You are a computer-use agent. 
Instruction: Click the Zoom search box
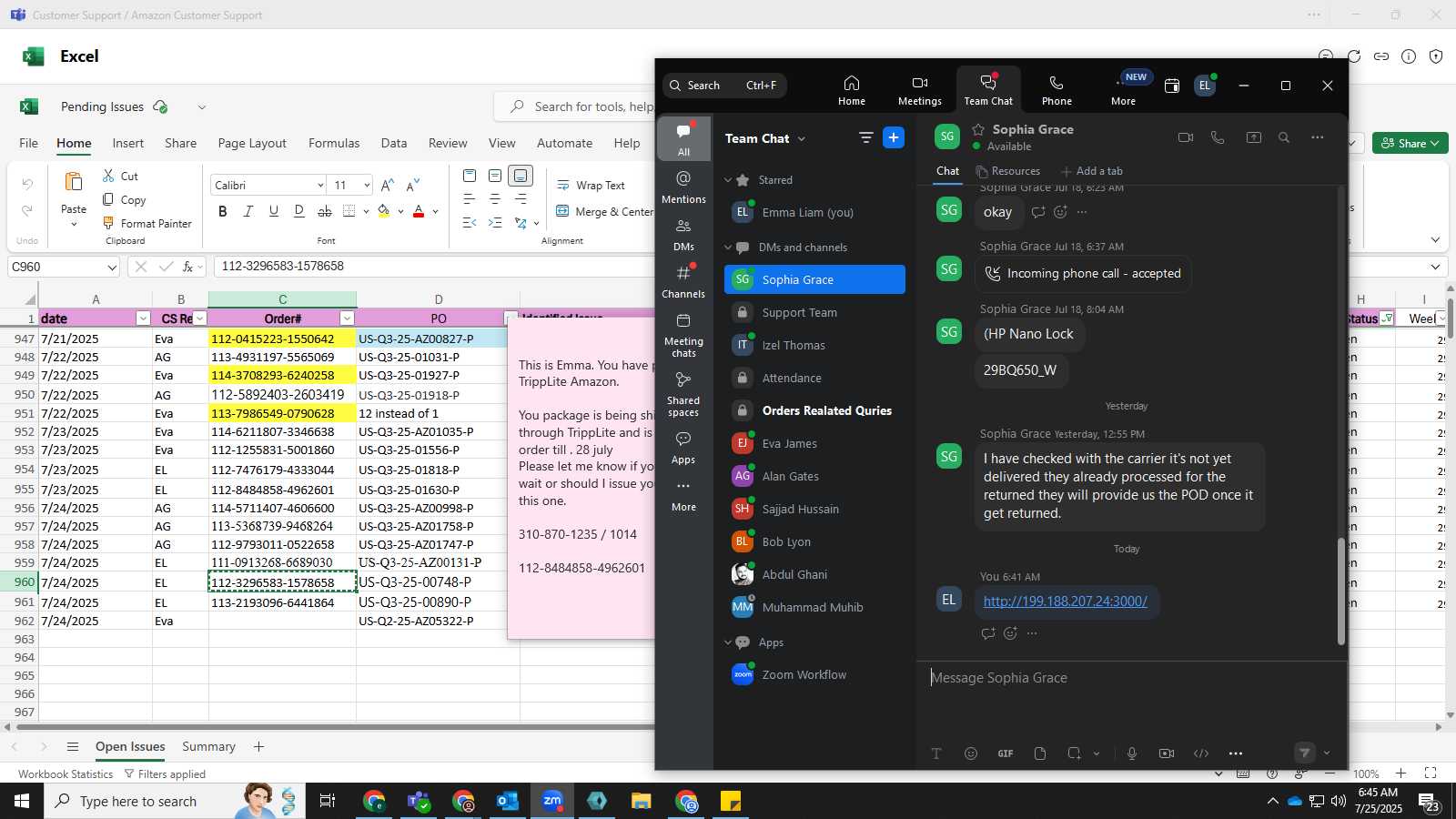pyautogui.click(x=724, y=86)
